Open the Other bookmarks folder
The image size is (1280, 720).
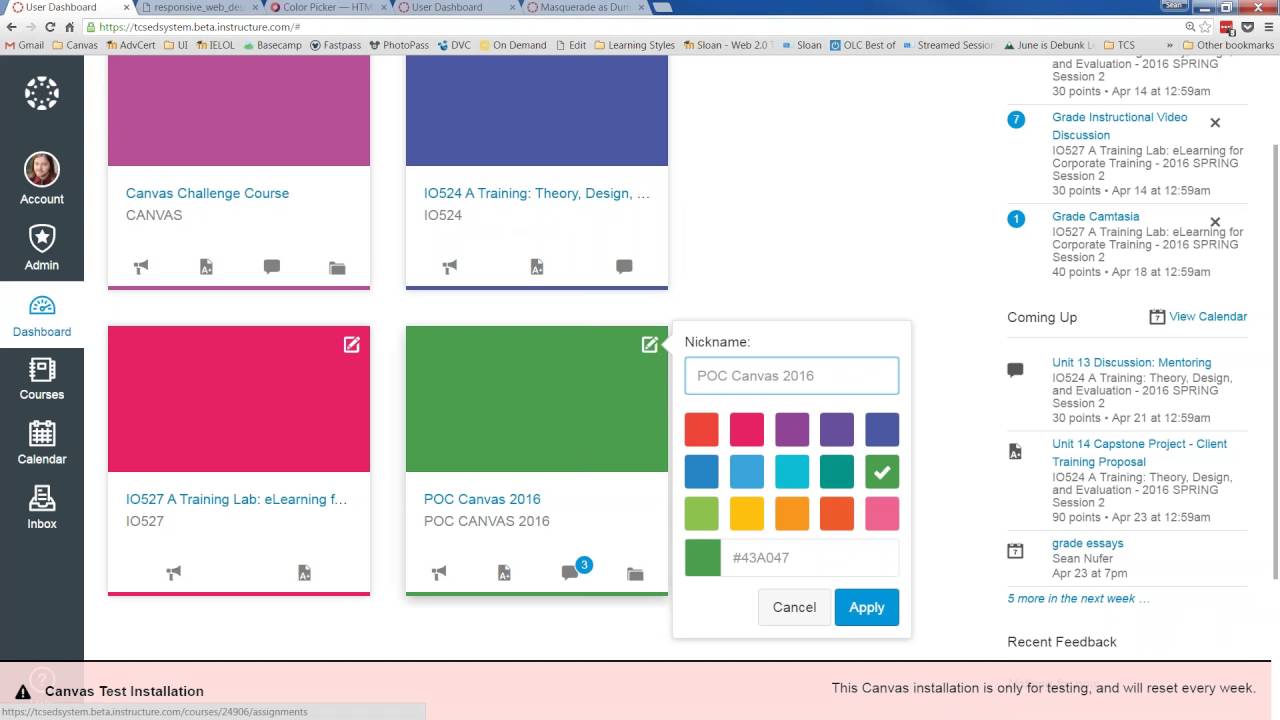[x=1227, y=45]
